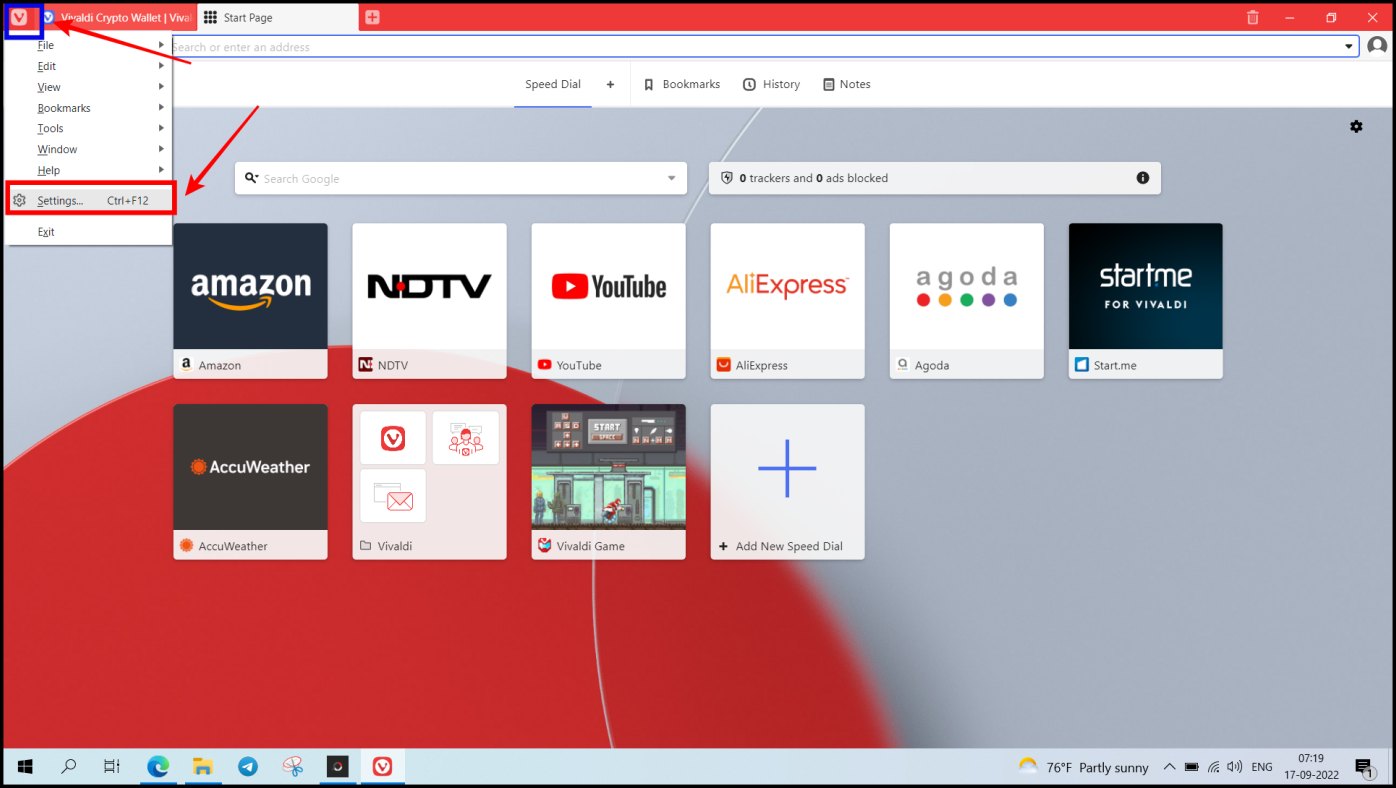Open the Window submenu
The height and width of the screenshot is (788, 1396).
pos(88,149)
